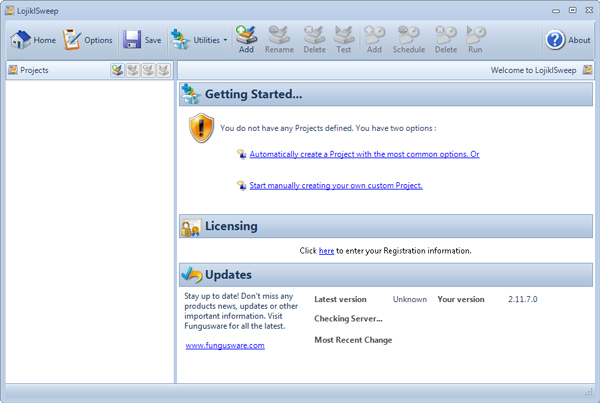
Task: Click the 'Most Recent Change' label
Action: 353,340
